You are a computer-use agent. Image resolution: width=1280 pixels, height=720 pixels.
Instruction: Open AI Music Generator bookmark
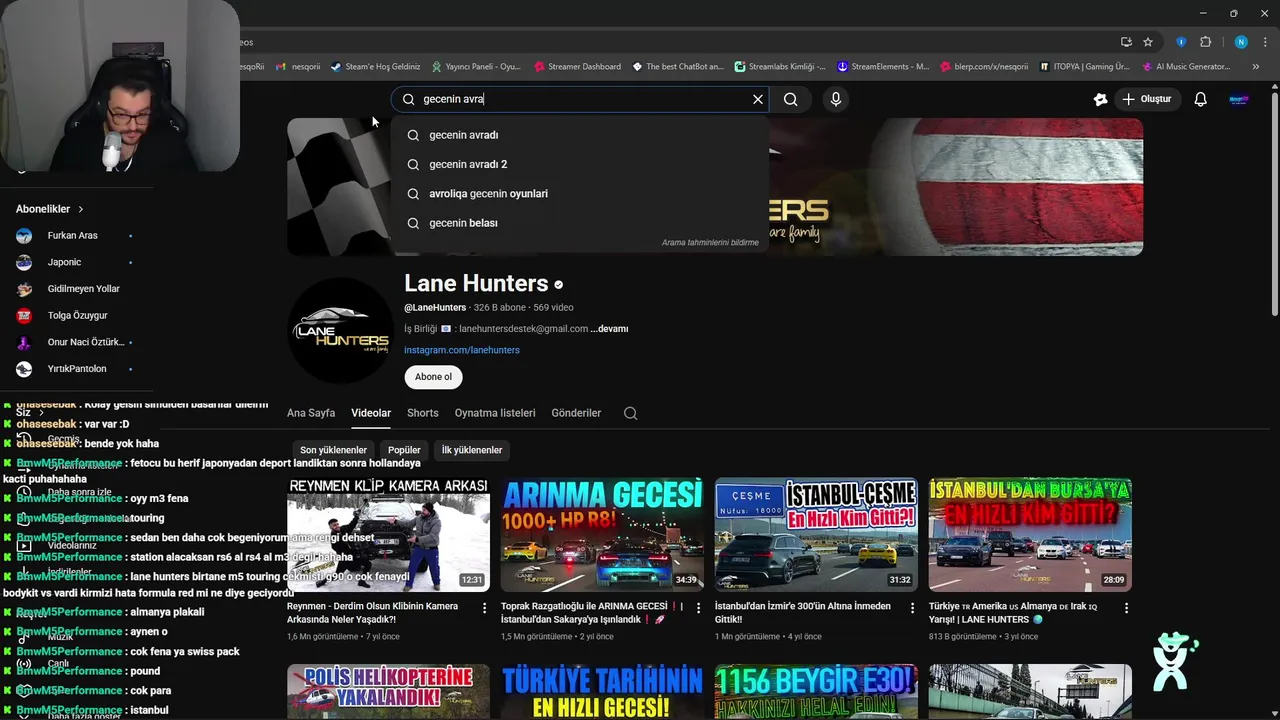point(1185,67)
